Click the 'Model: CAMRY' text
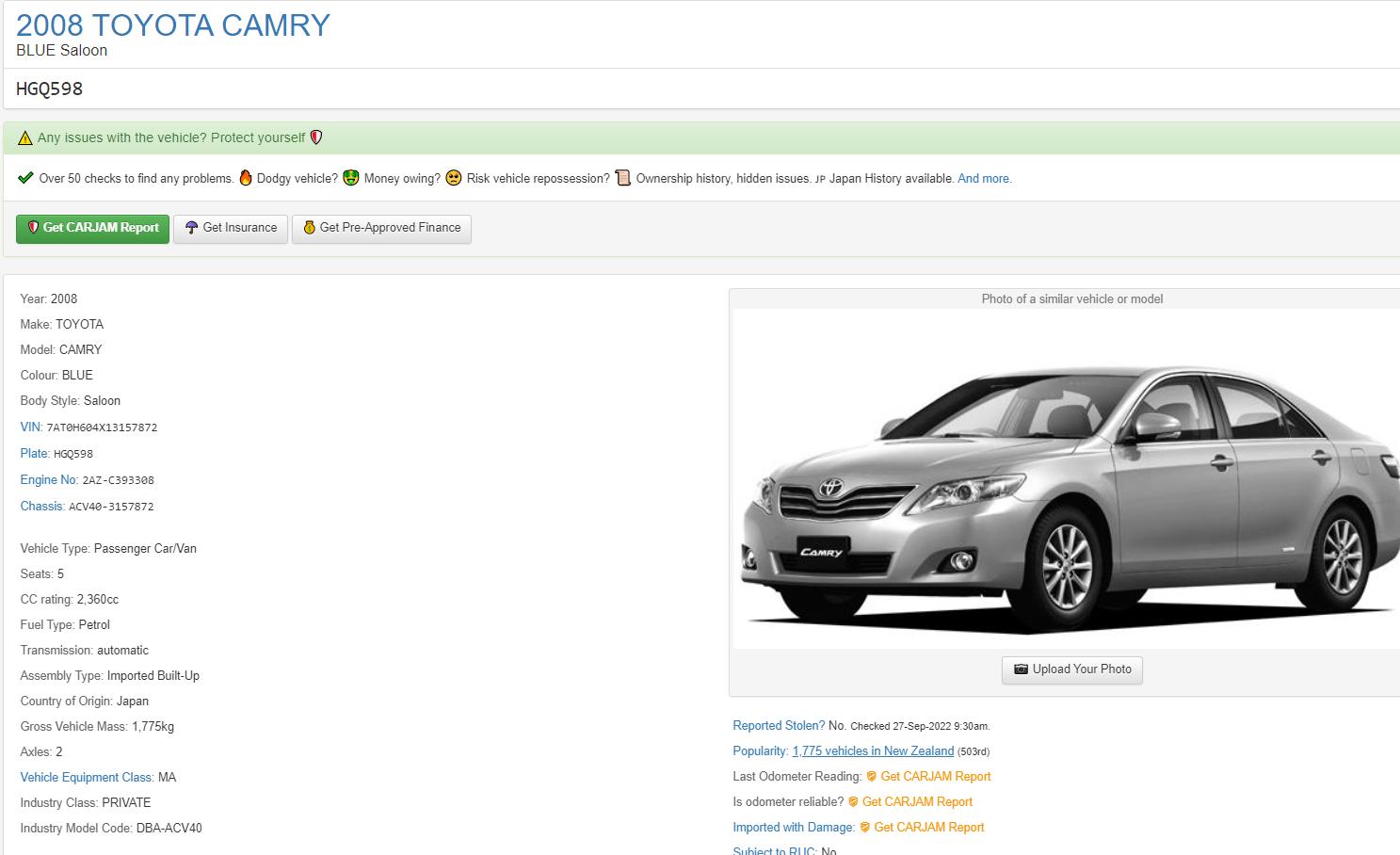This screenshot has height=855, width=1400. pos(61,350)
